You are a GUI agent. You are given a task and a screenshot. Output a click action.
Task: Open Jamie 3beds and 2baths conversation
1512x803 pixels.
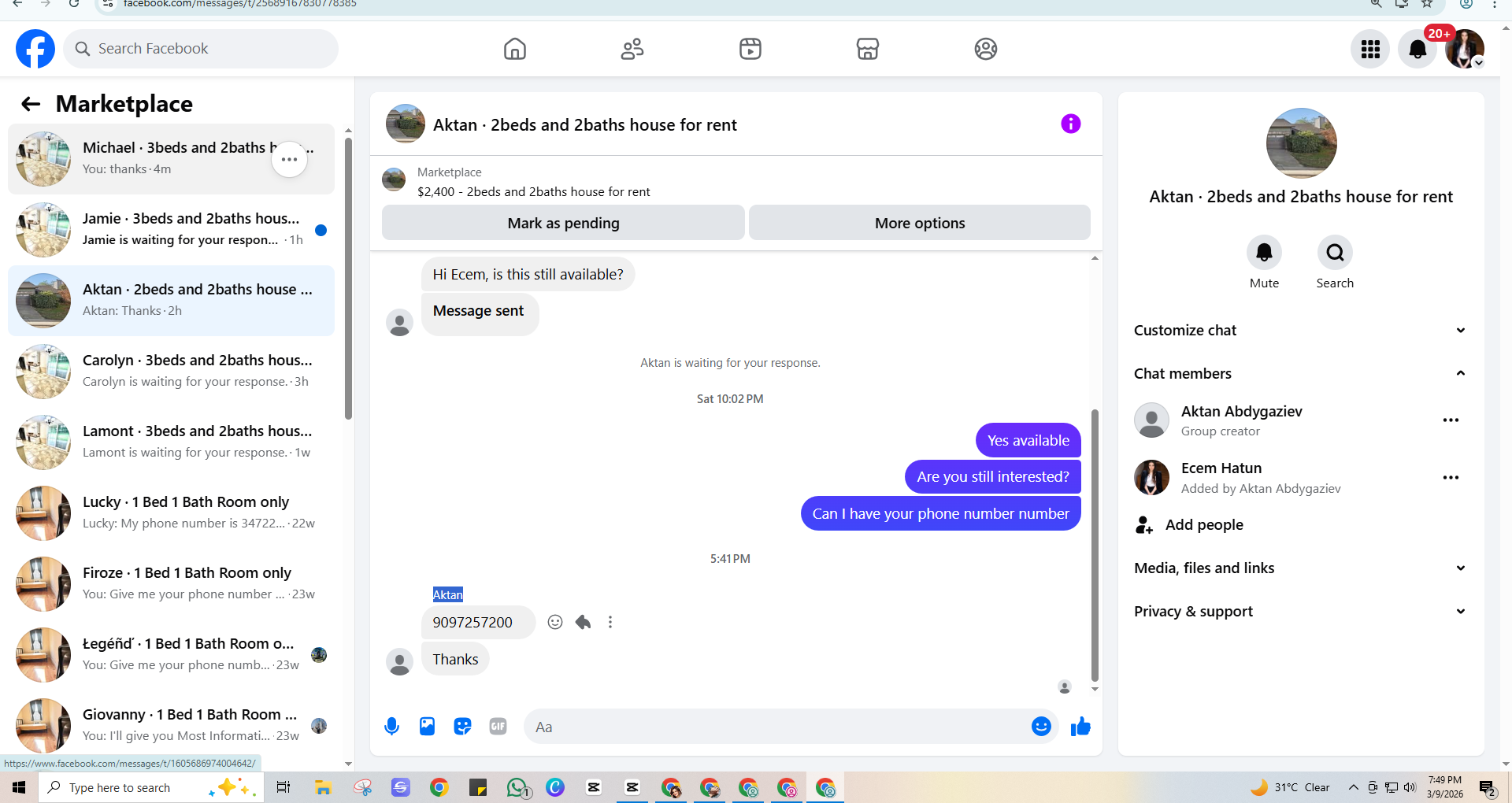click(x=171, y=230)
